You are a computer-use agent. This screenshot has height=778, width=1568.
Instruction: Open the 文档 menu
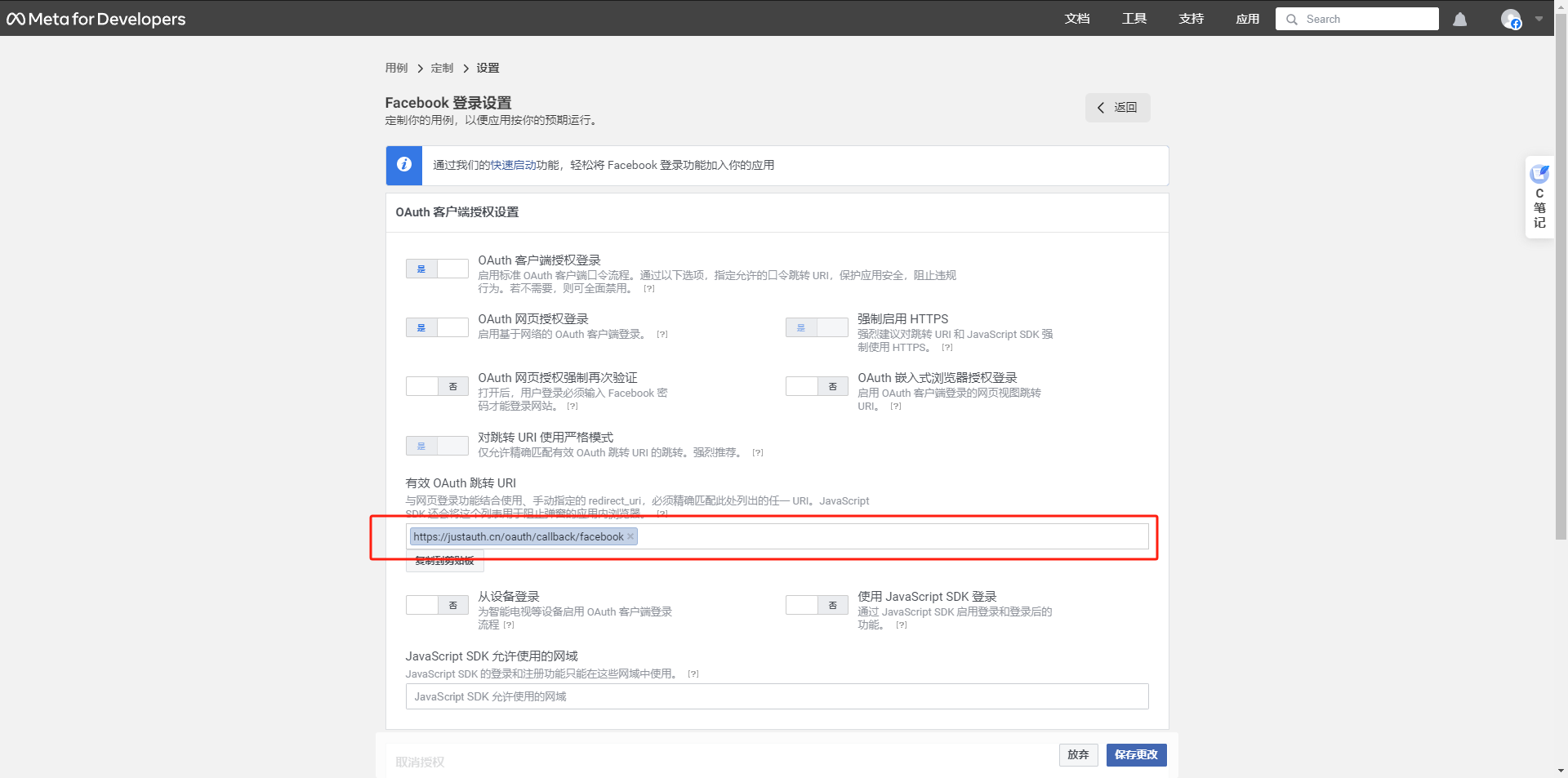pyautogui.click(x=1077, y=19)
